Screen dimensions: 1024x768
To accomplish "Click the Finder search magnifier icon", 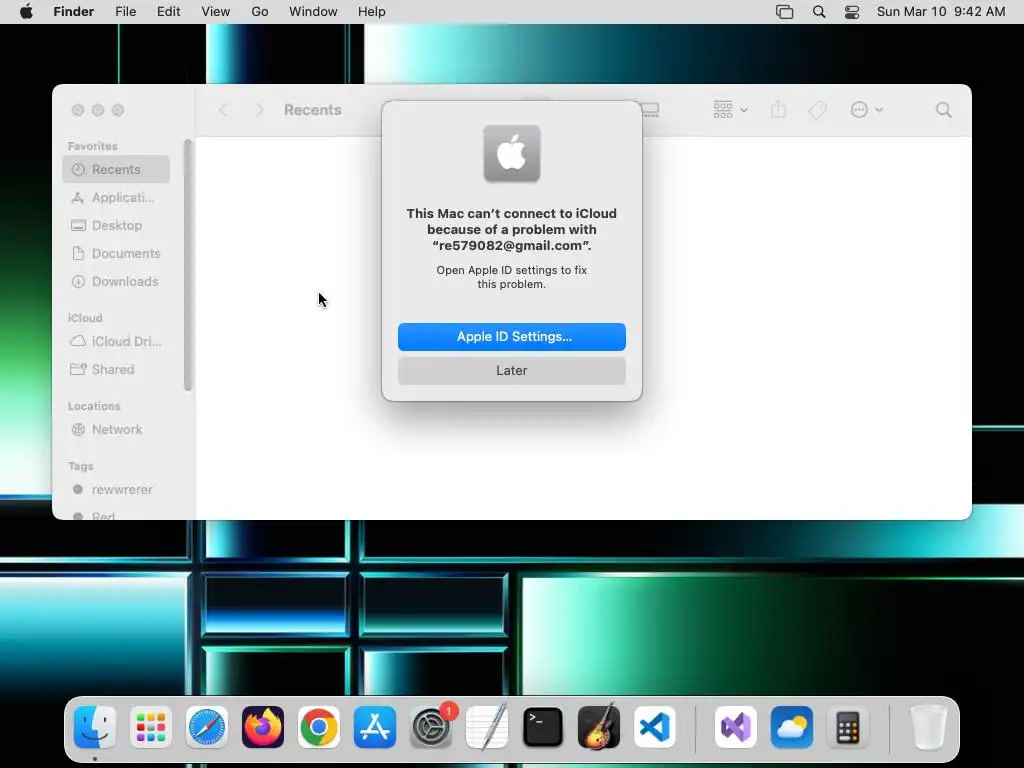I will point(944,110).
